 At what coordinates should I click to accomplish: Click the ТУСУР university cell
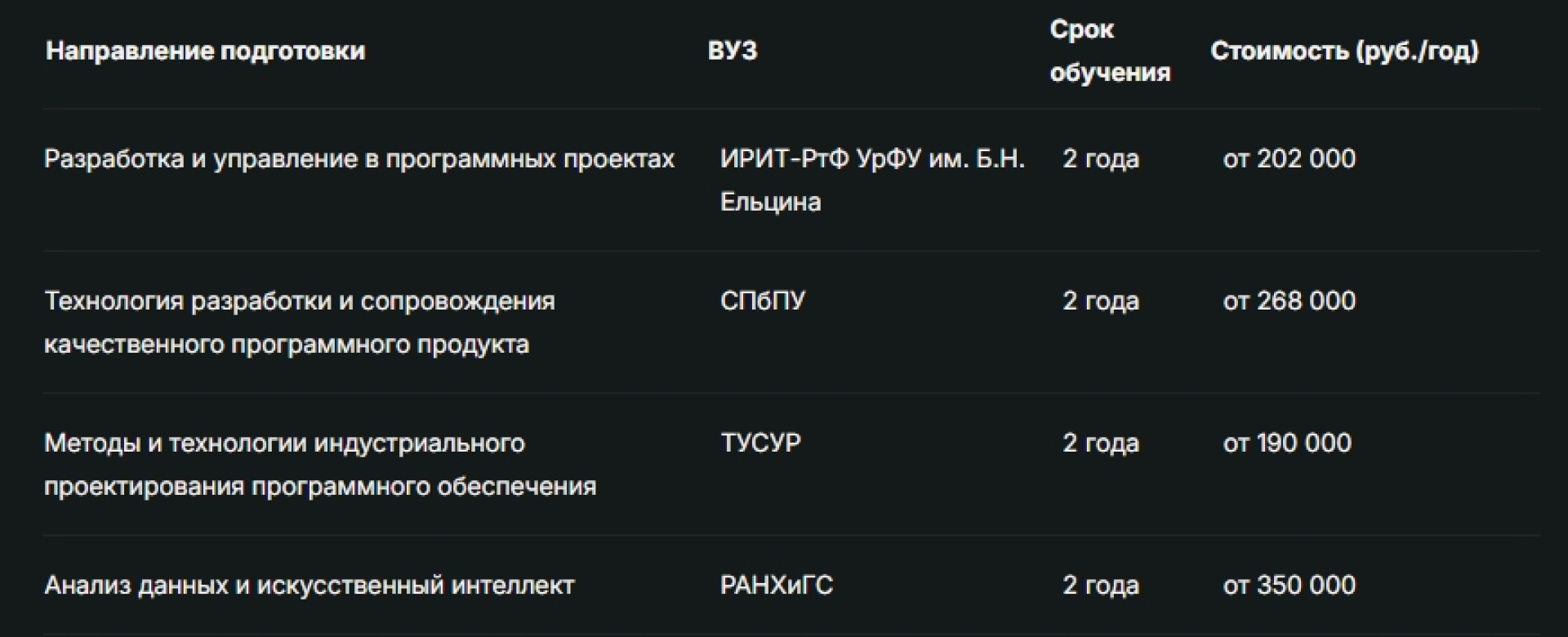pos(760,443)
